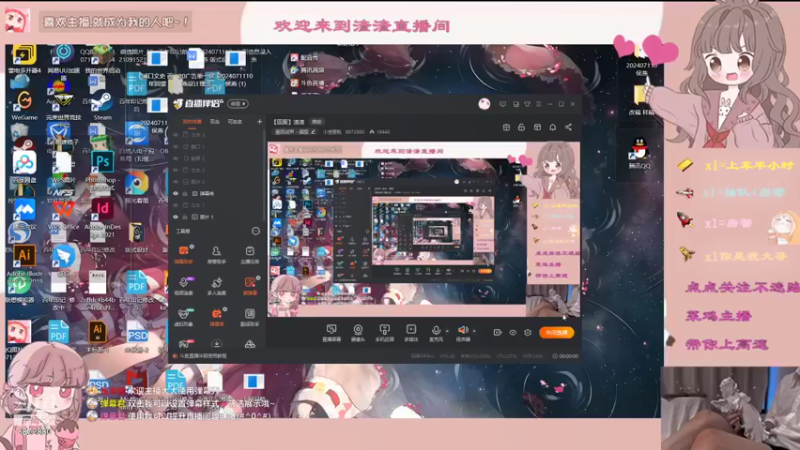Image resolution: width=800 pixels, height=450 pixels.
Task: Add a phone screen cast (手机投屏) source
Action: pos(385,333)
